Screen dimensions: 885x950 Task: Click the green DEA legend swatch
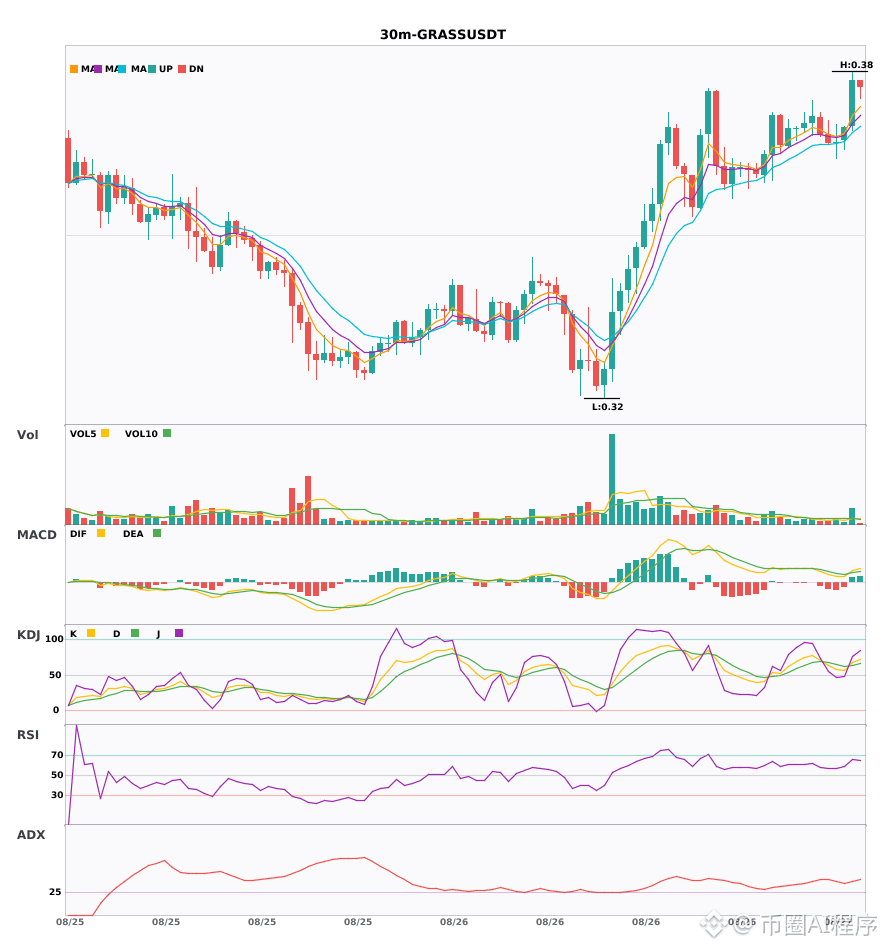pos(157,533)
